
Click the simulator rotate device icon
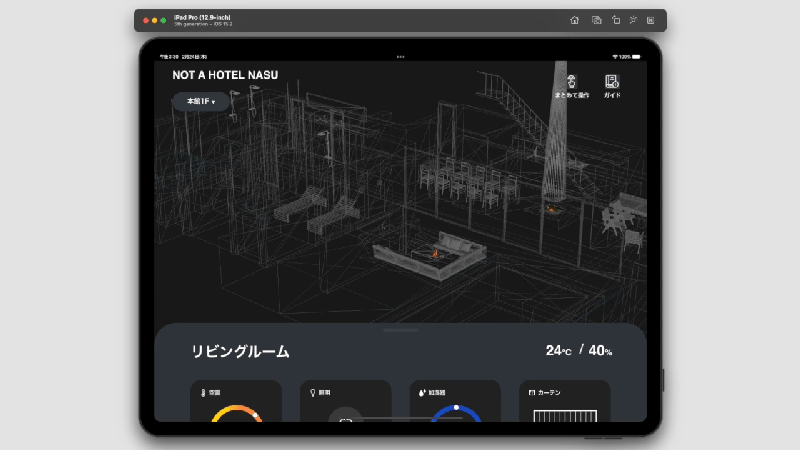(616, 20)
